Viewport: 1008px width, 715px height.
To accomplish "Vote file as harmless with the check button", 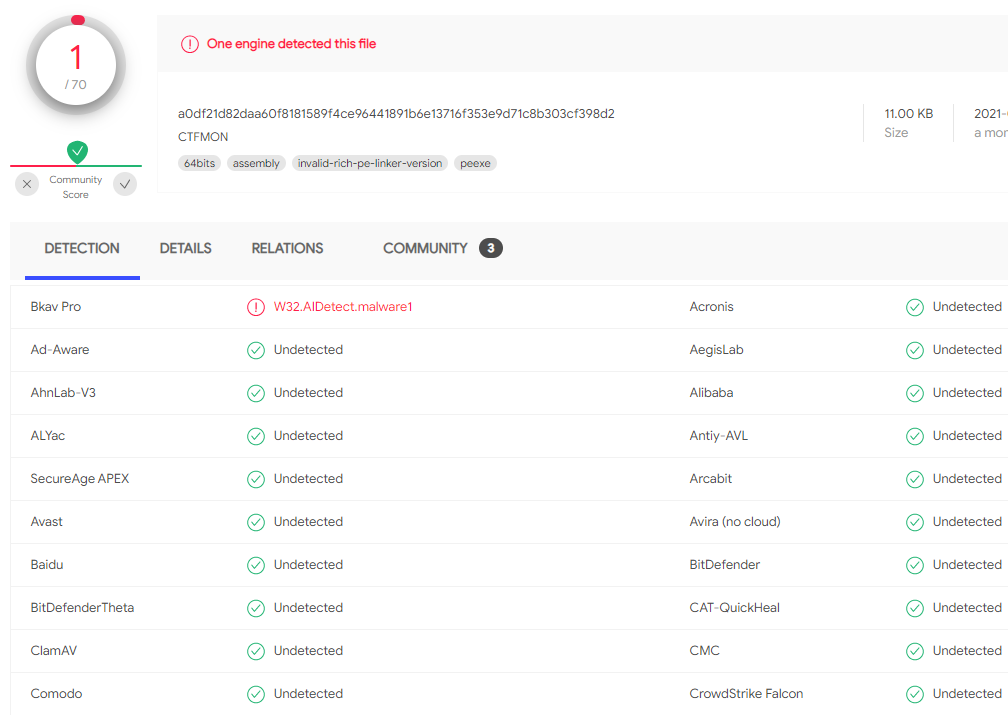I will point(125,185).
